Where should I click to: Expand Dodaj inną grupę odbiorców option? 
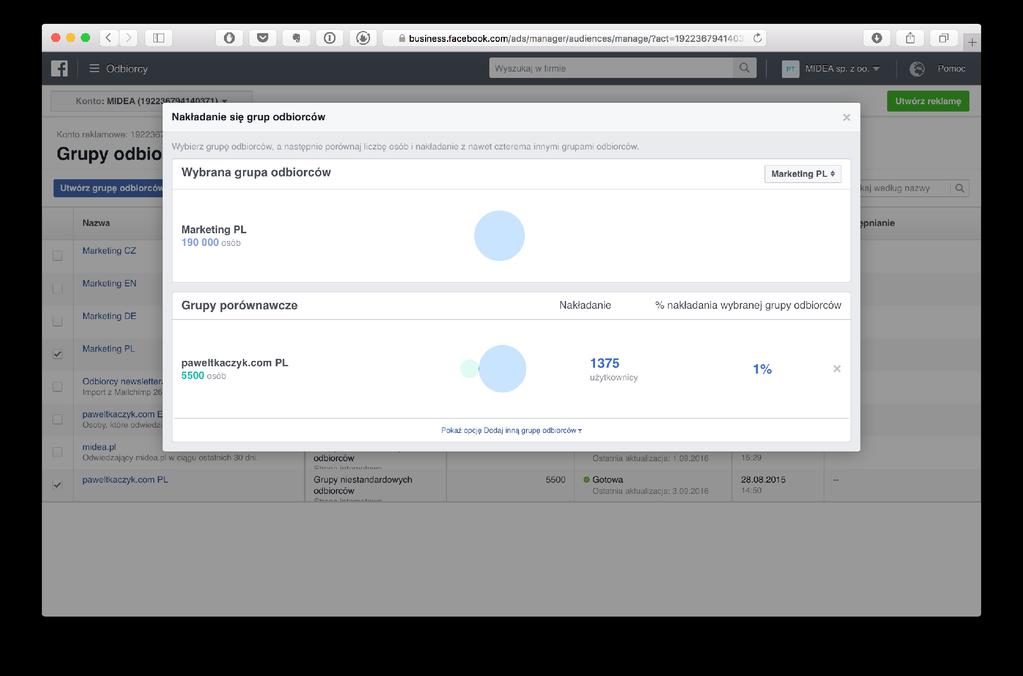coord(512,431)
